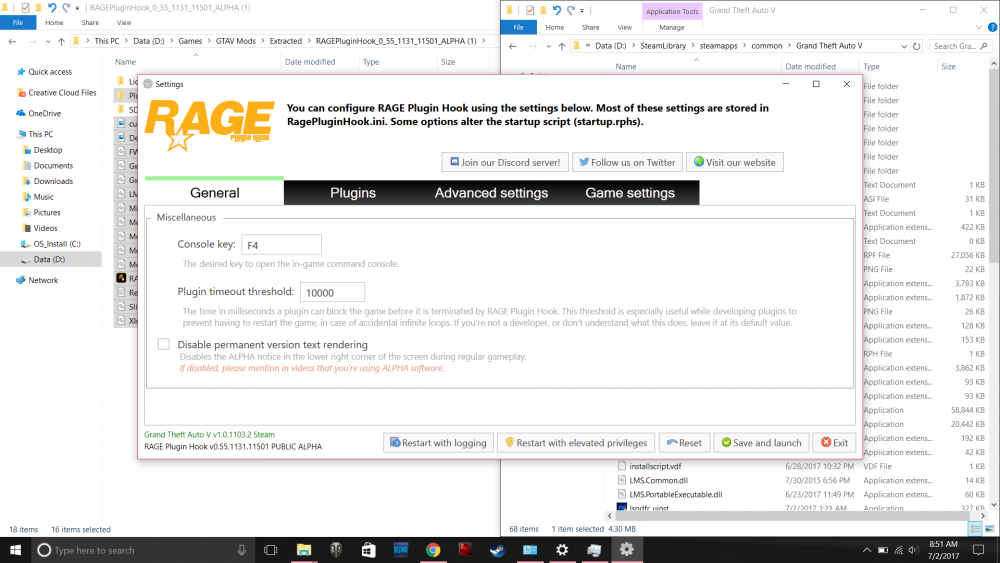Click Follow us on Twitter button
The height and width of the screenshot is (563, 1000).
627,162
